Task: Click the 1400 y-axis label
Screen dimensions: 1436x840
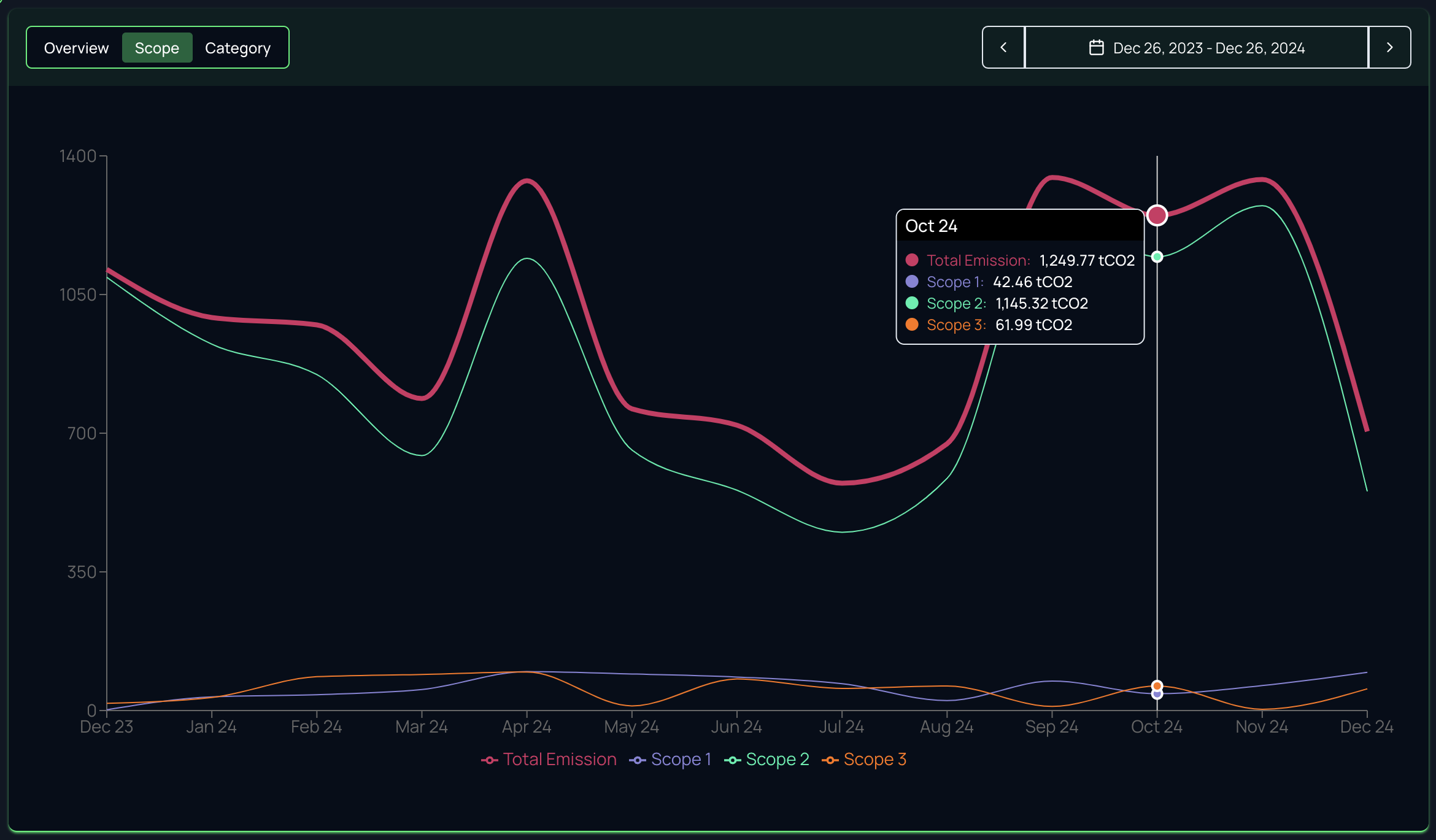Action: 78,156
